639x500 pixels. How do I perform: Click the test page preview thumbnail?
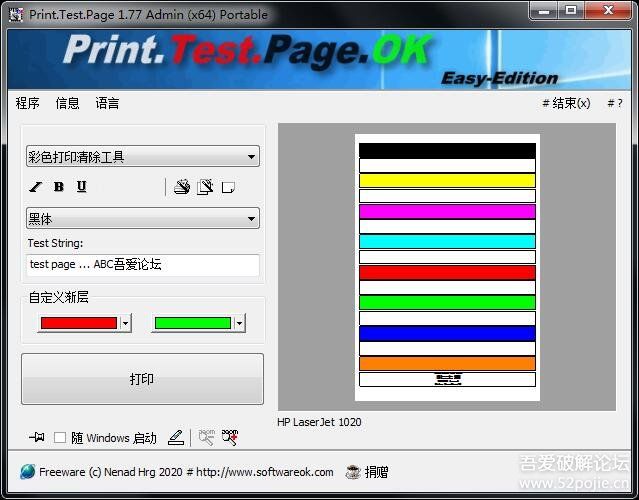(x=447, y=267)
